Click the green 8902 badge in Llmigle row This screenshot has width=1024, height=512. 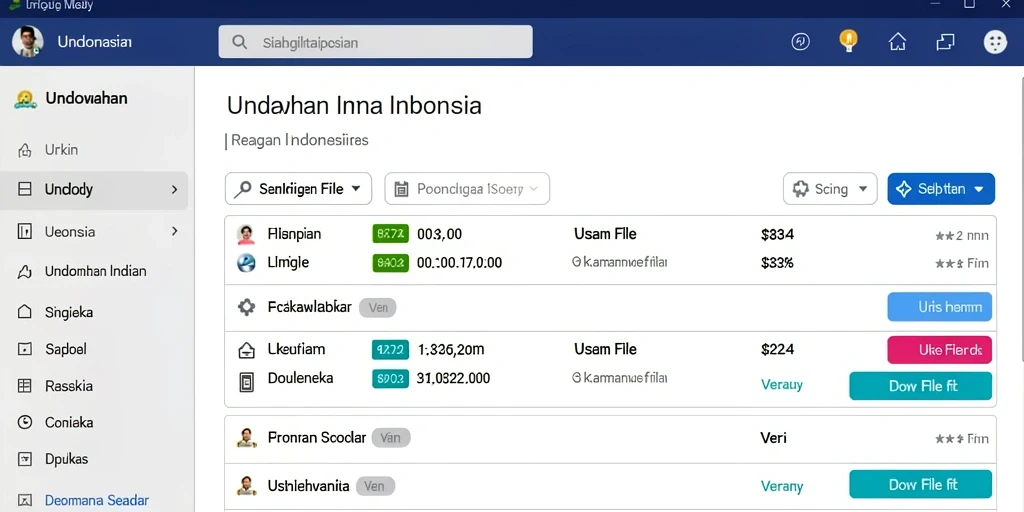[x=391, y=263]
